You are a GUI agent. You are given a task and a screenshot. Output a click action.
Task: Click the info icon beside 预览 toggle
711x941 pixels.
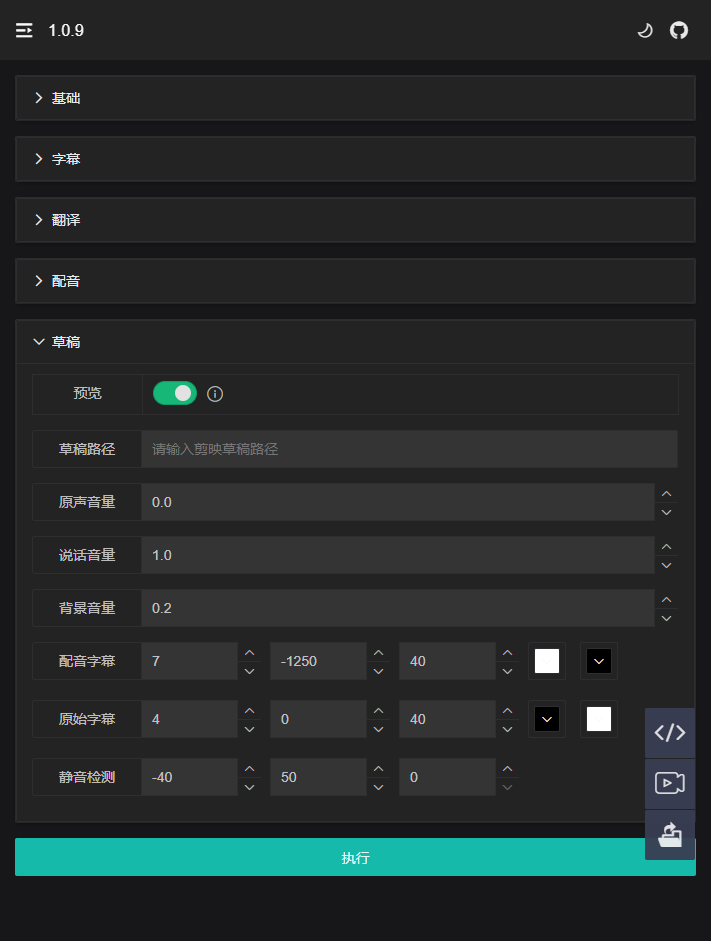[215, 394]
